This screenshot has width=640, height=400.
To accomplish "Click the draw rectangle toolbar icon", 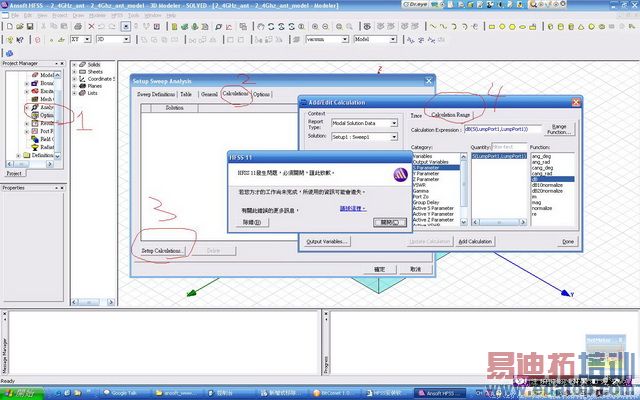I will click(x=492, y=27).
